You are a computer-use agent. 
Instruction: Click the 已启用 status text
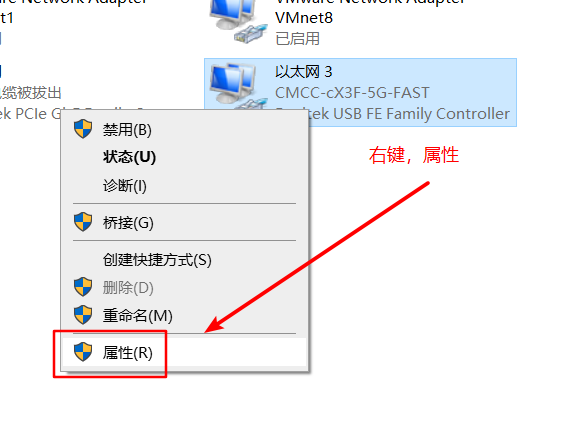click(x=297, y=38)
